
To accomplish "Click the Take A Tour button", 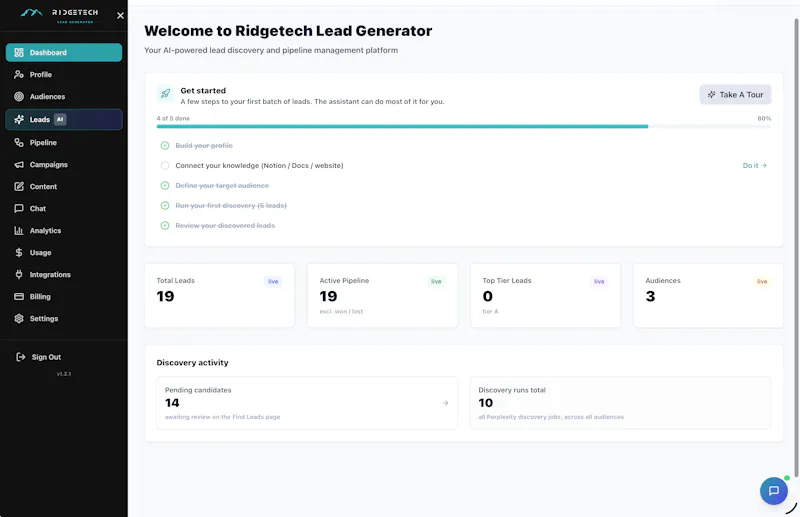I will (735, 94).
